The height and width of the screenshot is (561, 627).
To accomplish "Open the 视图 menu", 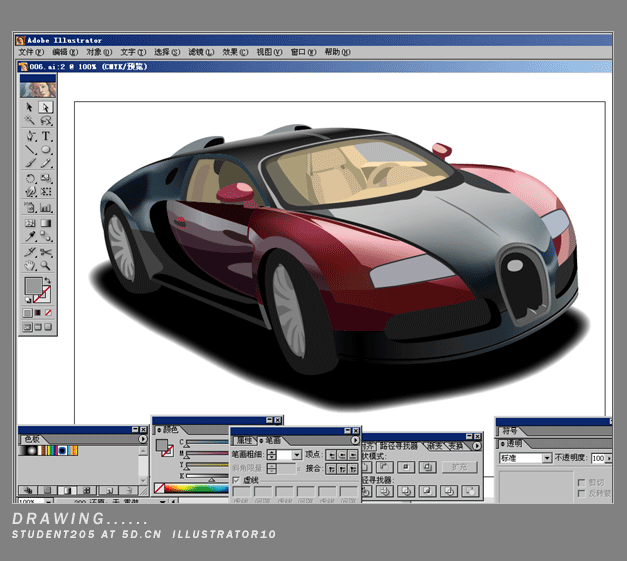I will click(269, 52).
